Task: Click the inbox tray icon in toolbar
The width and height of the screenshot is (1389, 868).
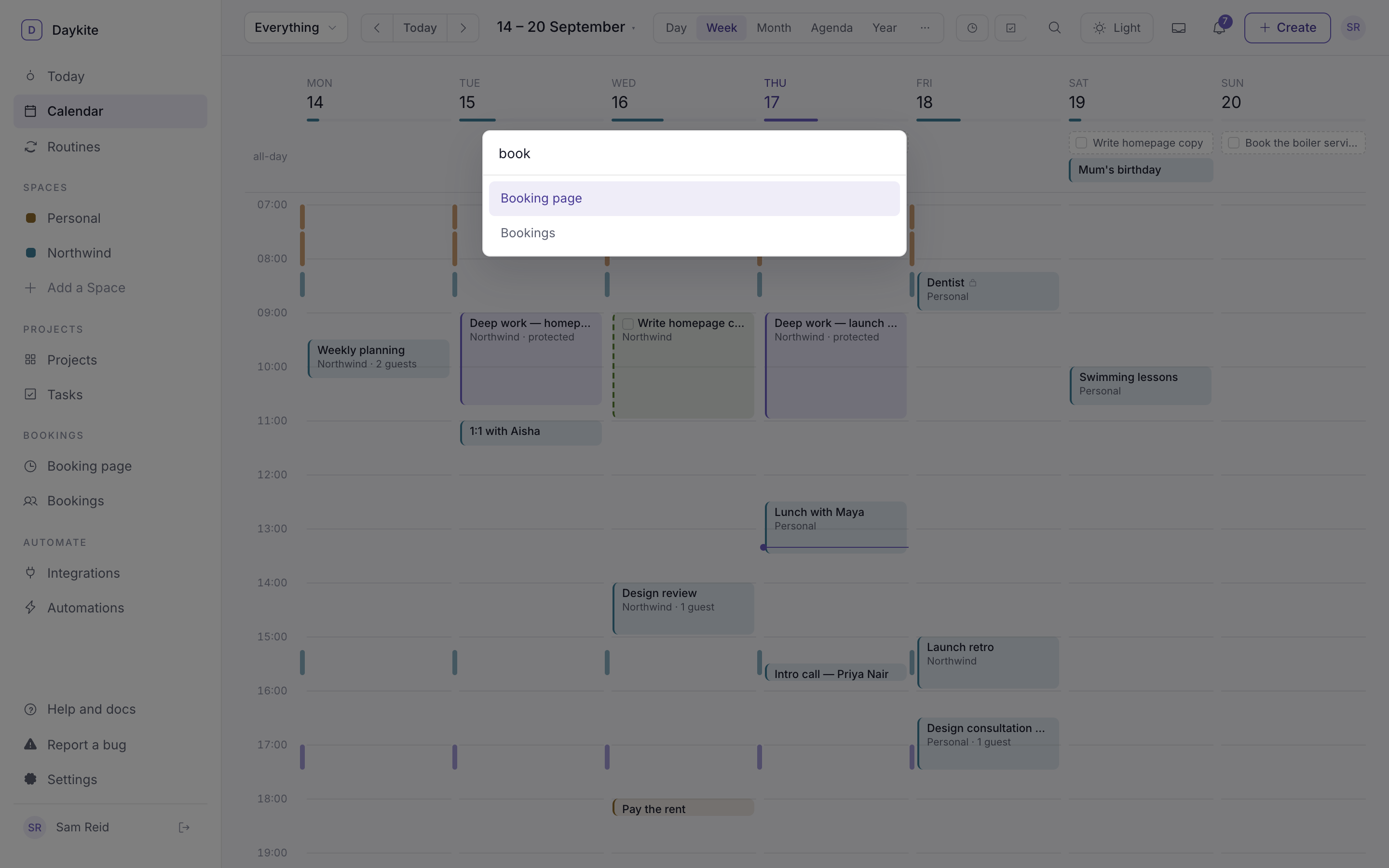Action: (1178, 27)
